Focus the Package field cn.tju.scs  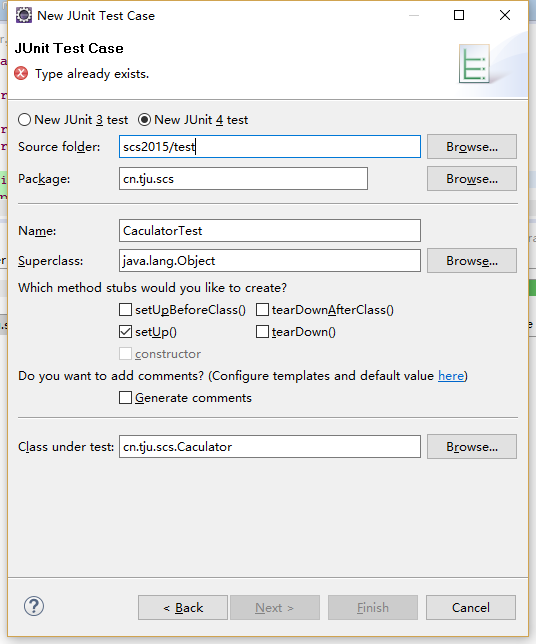point(243,179)
